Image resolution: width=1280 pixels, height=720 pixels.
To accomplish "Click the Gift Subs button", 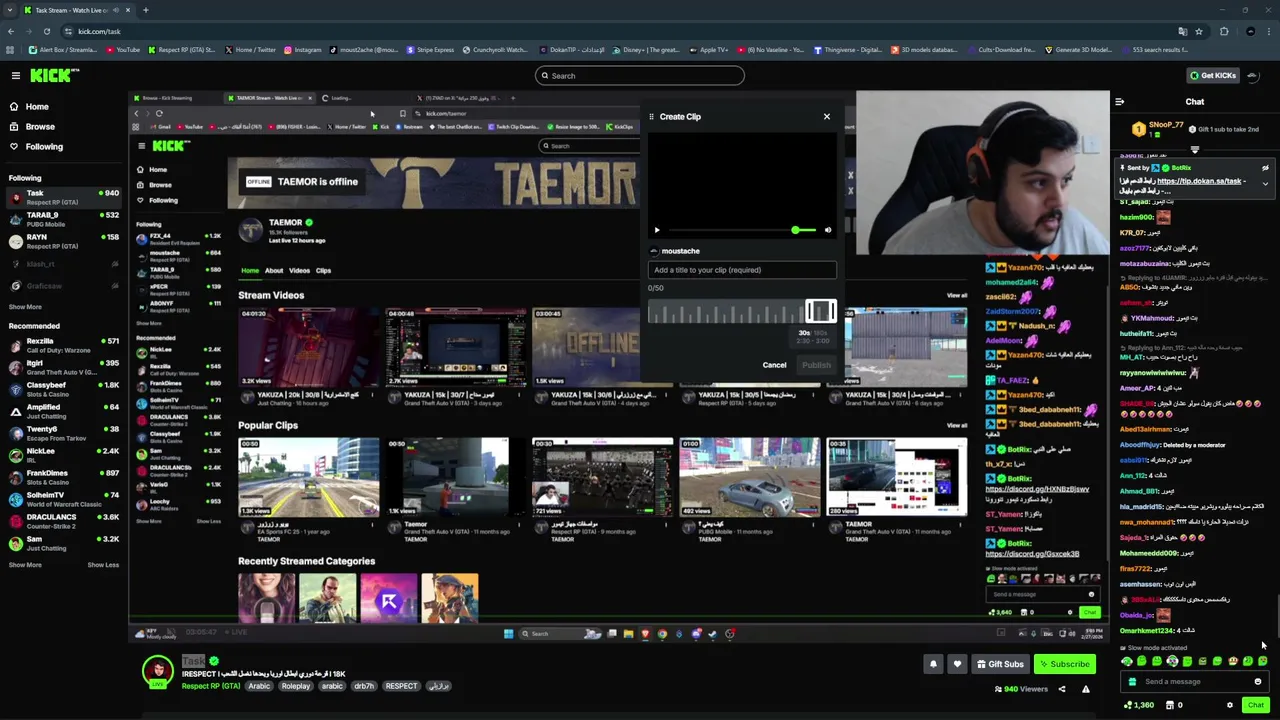I will click(1000, 664).
